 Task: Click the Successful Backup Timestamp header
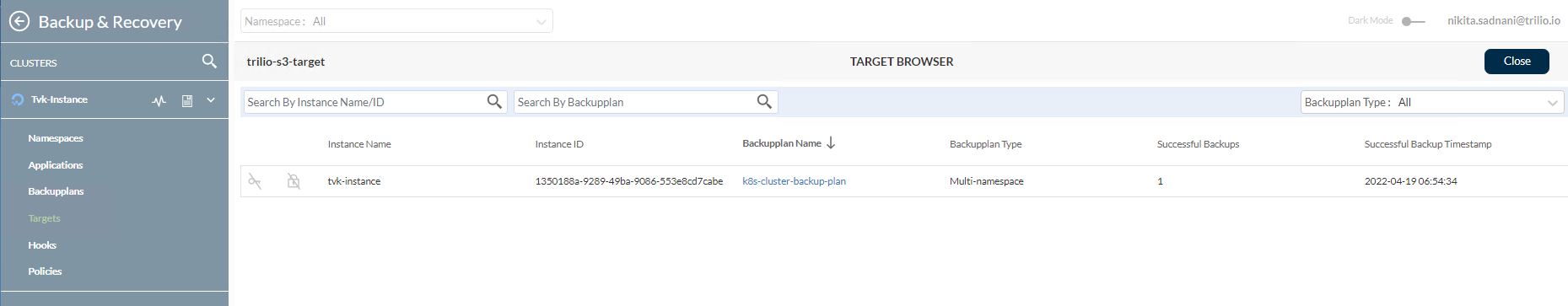tap(1428, 144)
